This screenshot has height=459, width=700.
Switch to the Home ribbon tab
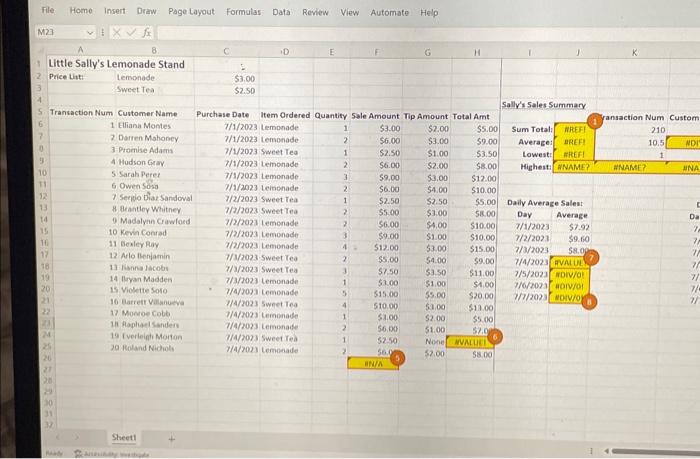pyautogui.click(x=81, y=10)
